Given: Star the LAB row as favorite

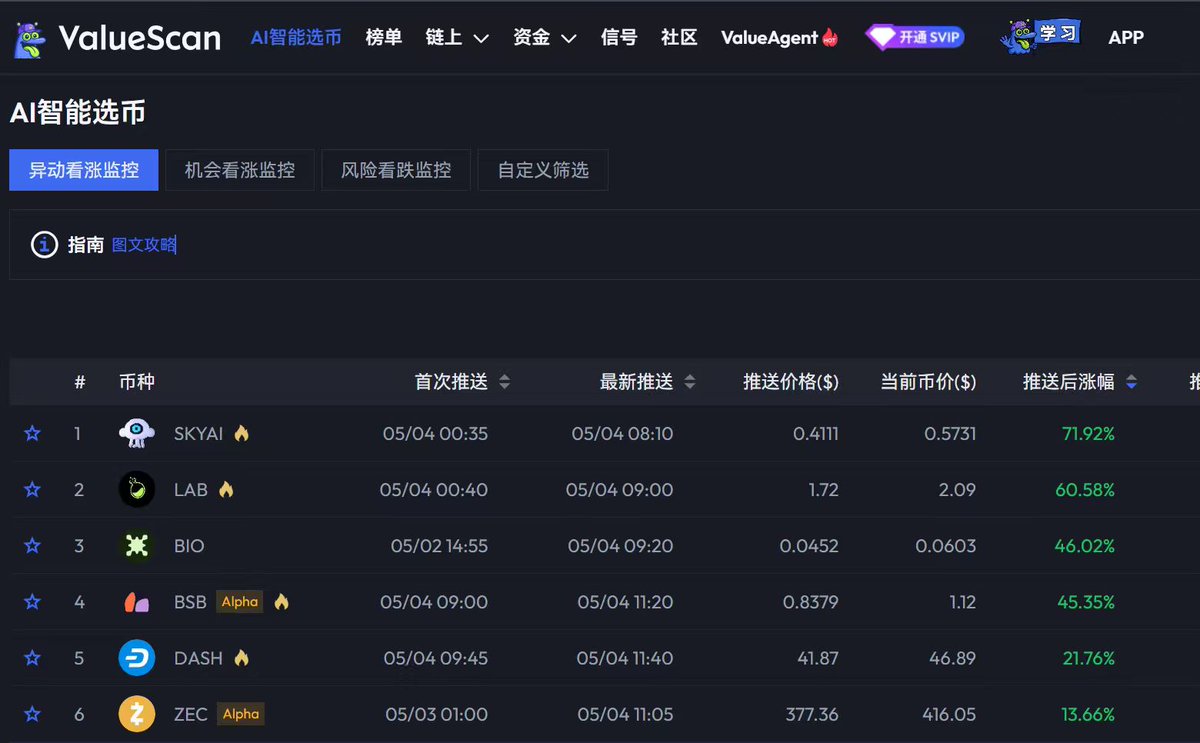Looking at the screenshot, I should coord(32,490).
